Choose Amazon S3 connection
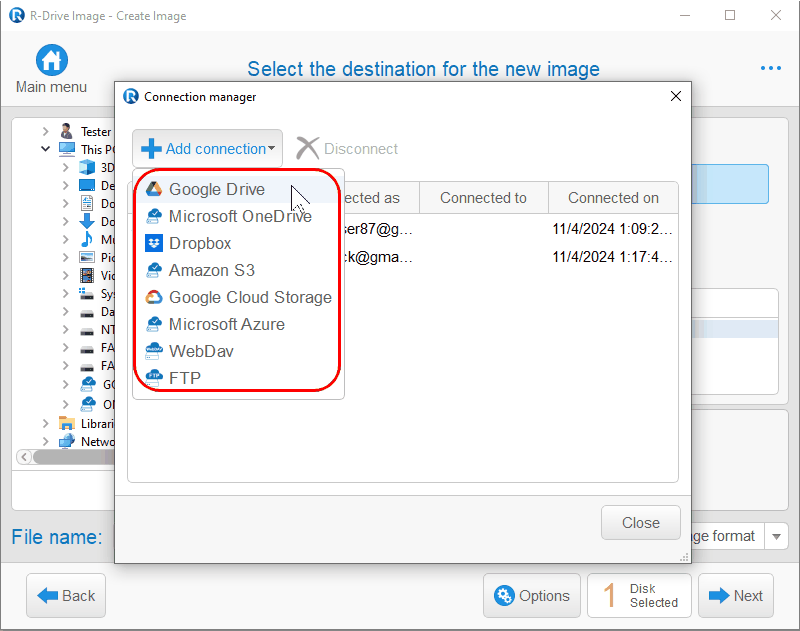Viewport: 800px width, 631px height. 238,270
